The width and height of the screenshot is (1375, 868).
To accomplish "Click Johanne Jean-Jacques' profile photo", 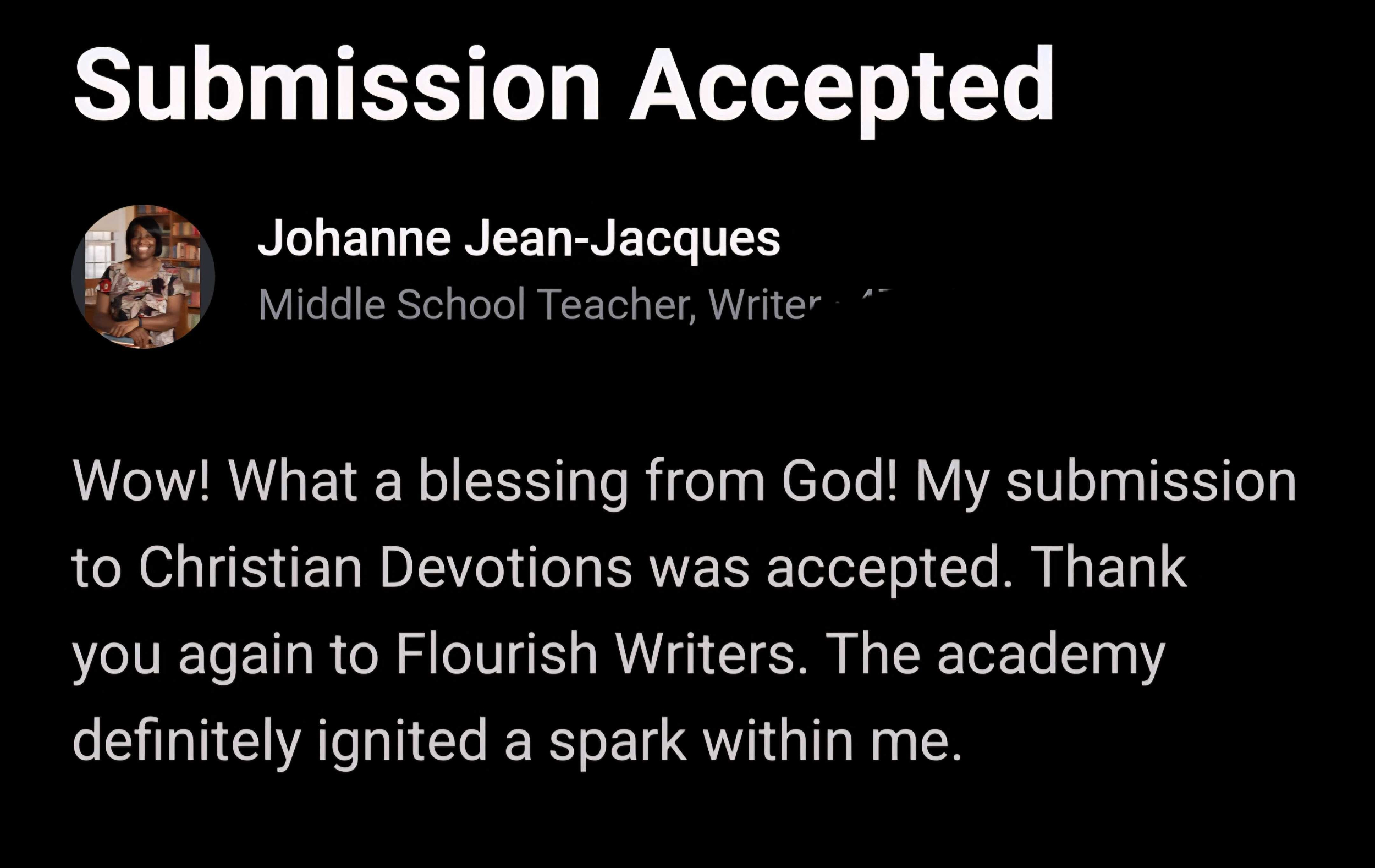I will pyautogui.click(x=144, y=276).
